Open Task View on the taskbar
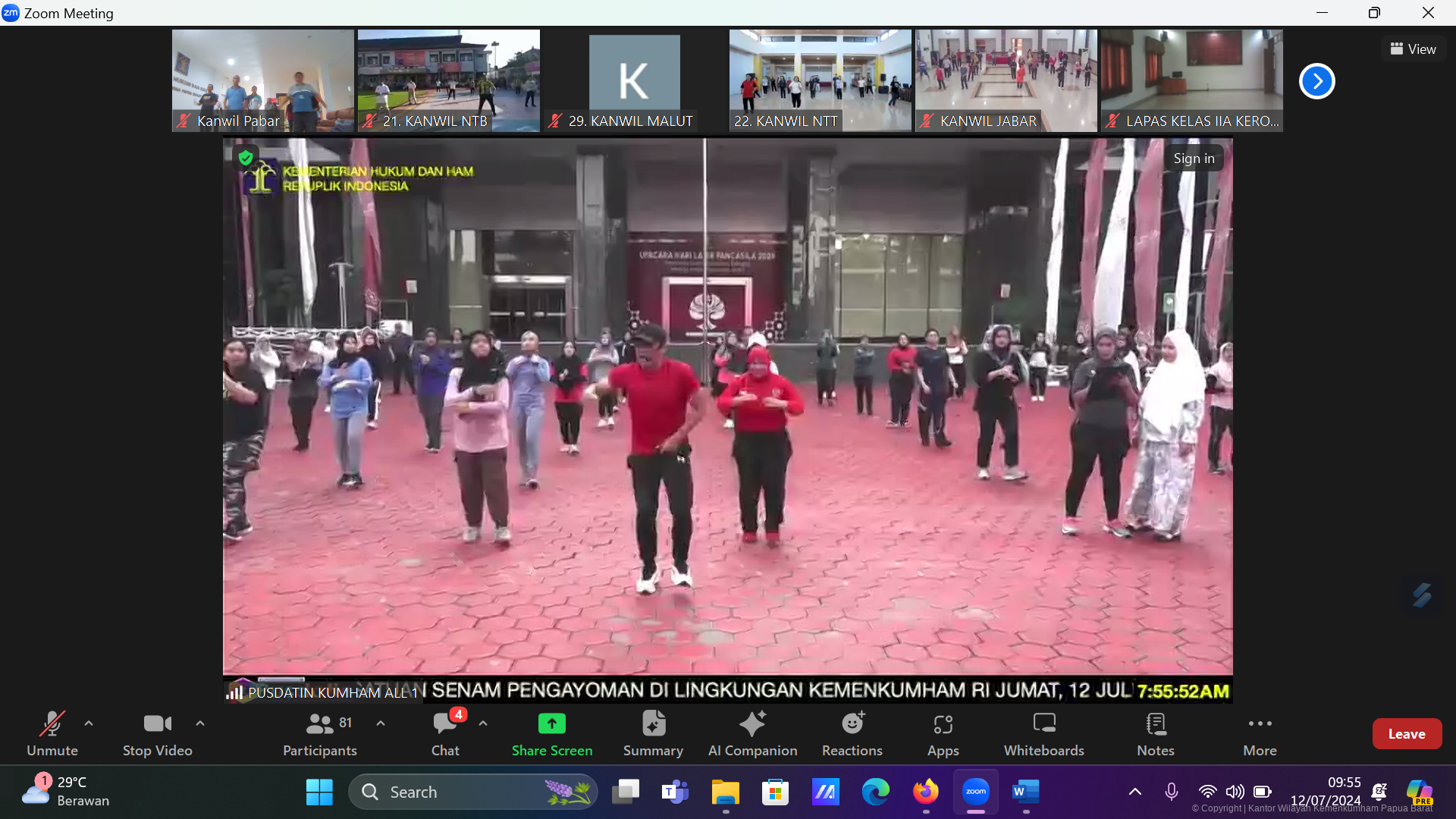1456x819 pixels. 626,792
